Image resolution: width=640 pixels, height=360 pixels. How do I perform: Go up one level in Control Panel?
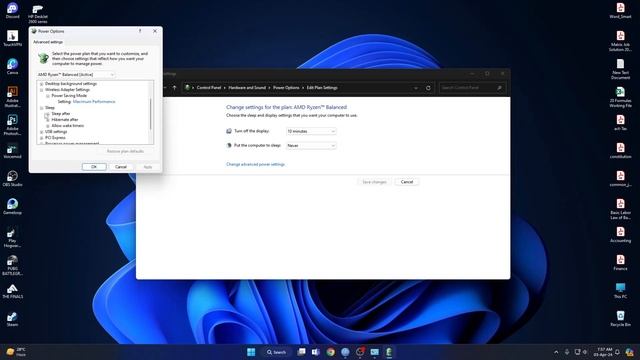[x=174, y=88]
